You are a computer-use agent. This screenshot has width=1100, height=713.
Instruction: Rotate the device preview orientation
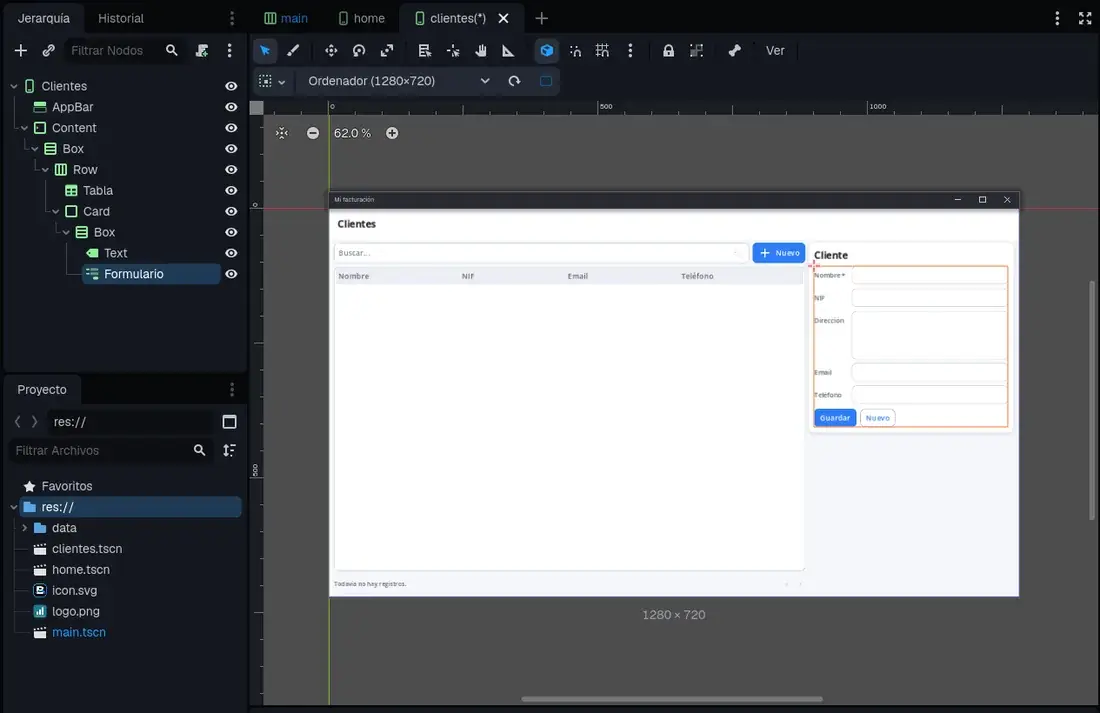point(514,81)
